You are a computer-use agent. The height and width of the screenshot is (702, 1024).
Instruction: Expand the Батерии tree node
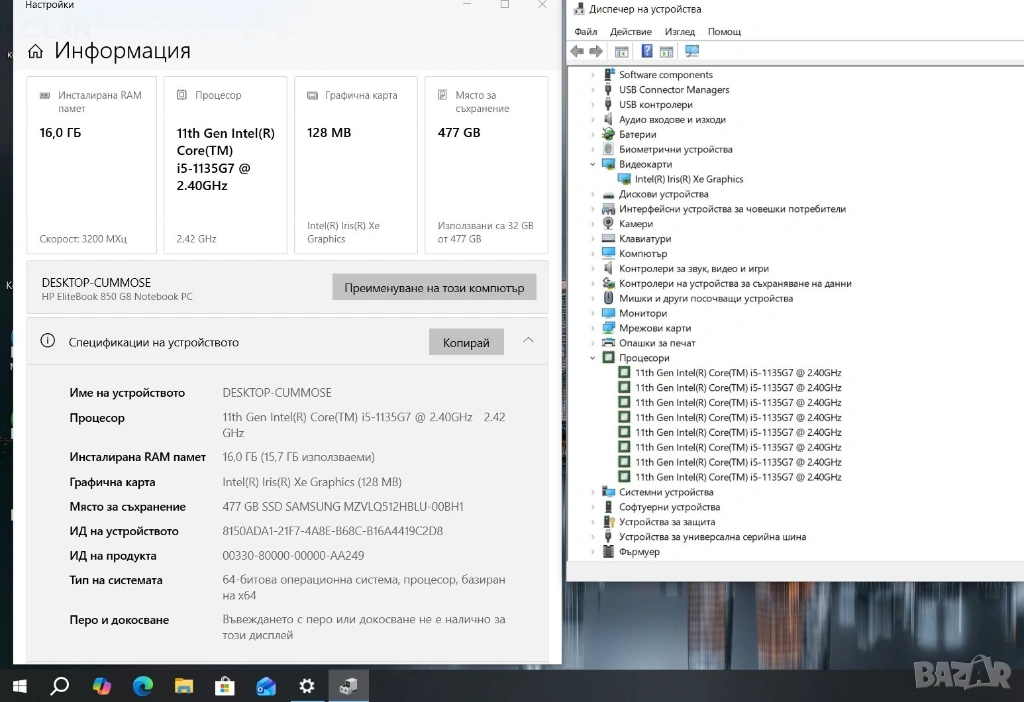point(592,134)
